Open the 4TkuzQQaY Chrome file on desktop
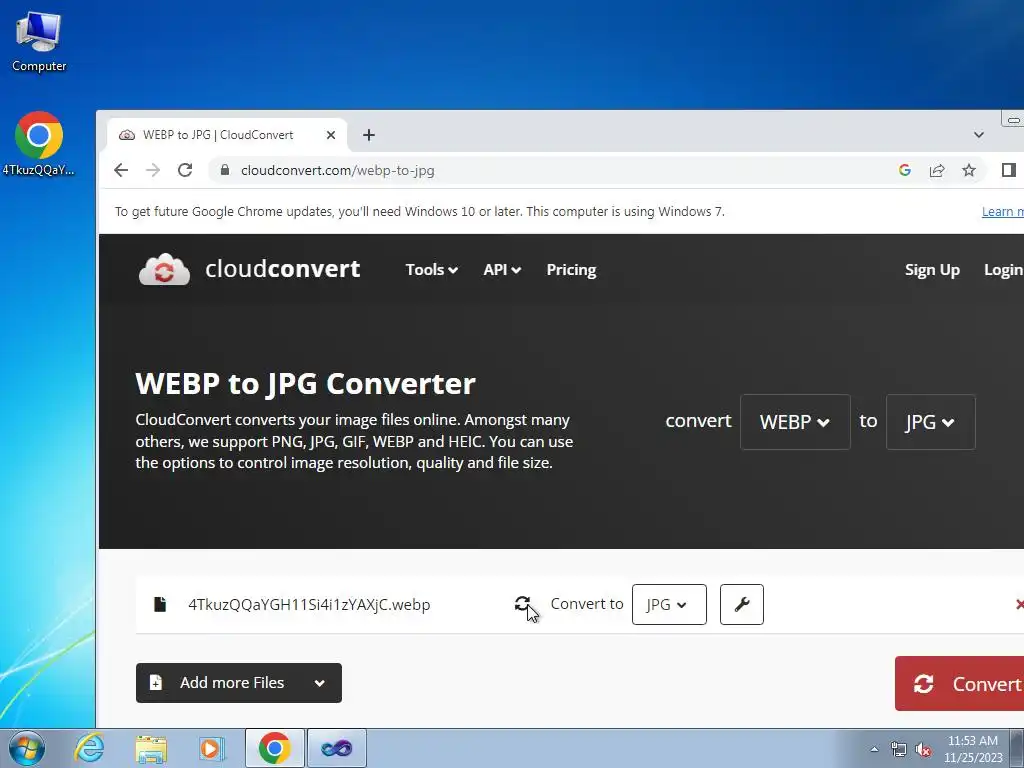Viewport: 1024px width, 768px height. 39,144
